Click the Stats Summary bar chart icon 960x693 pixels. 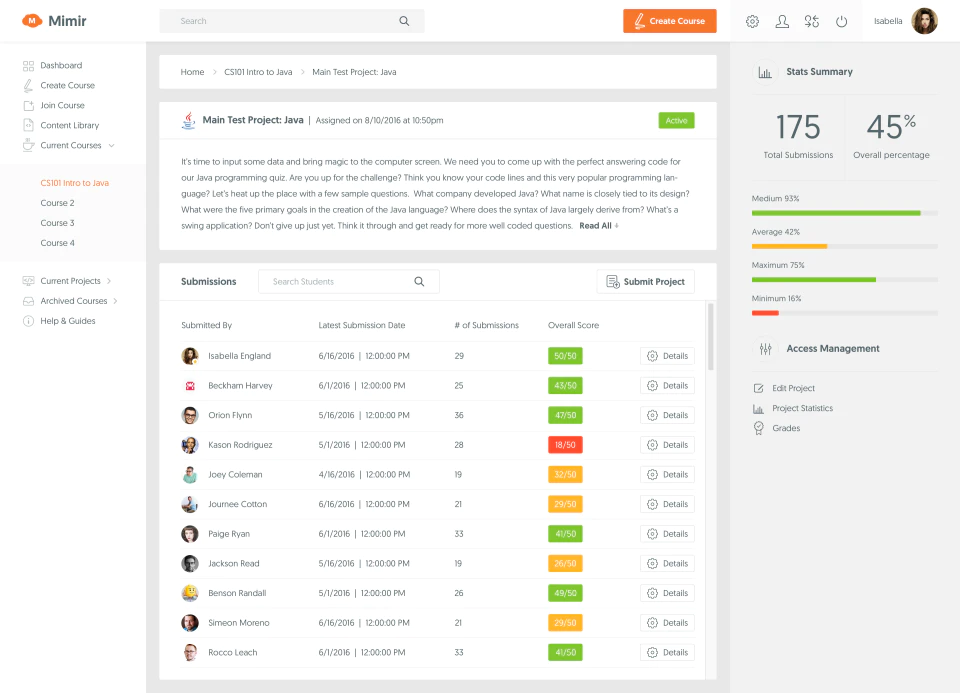[x=765, y=72]
